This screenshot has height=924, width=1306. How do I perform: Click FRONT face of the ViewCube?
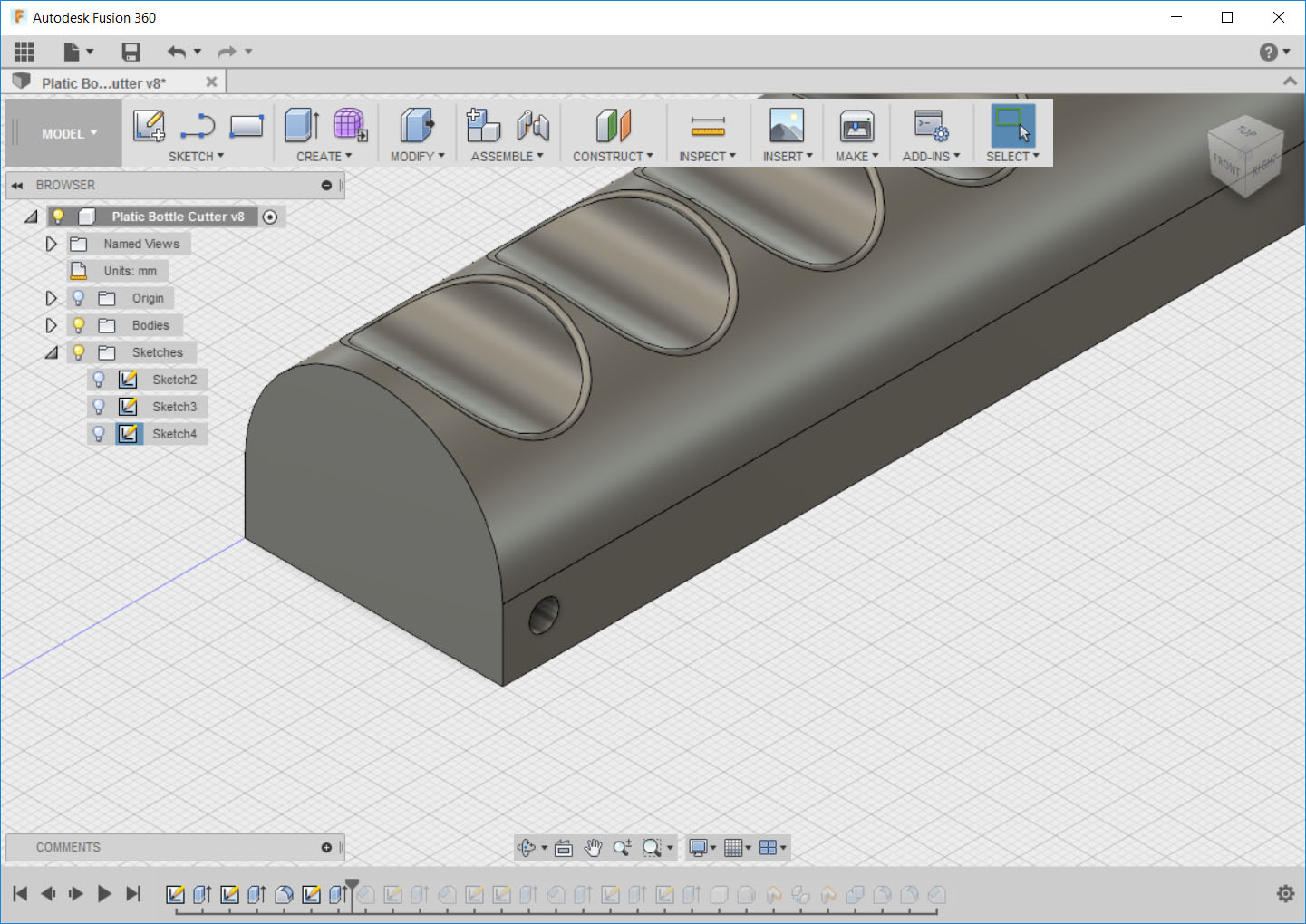pos(1225,163)
